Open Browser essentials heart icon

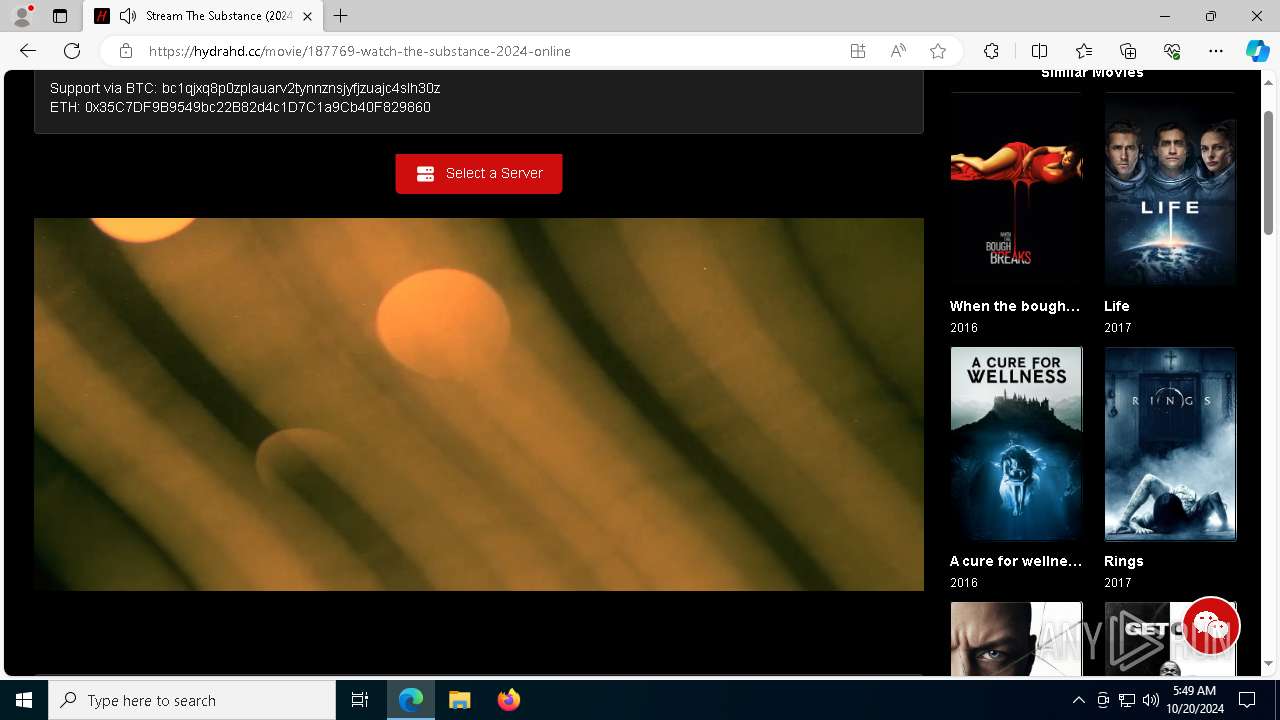coord(1172,51)
